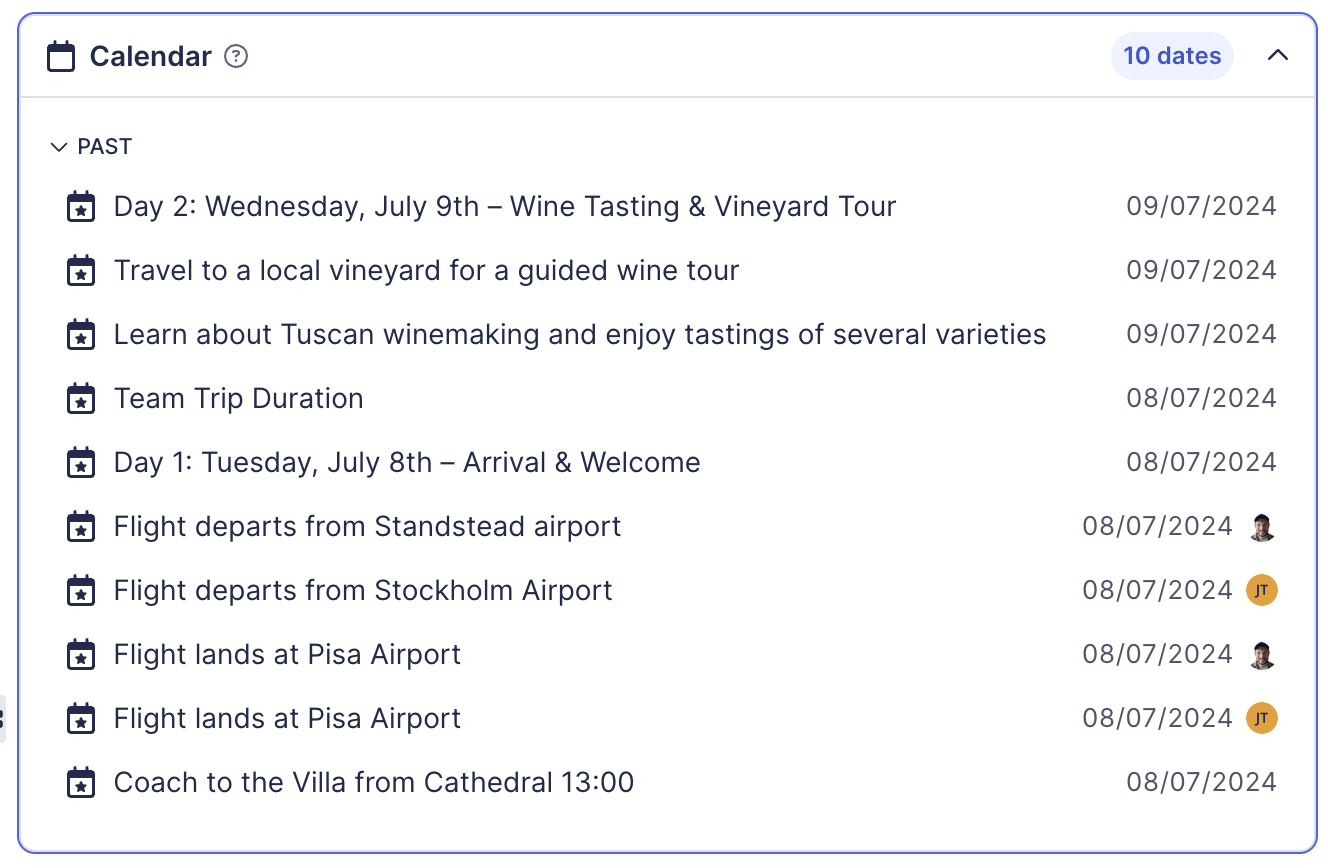This screenshot has height=868, width=1328.
Task: Open Travel to a local vineyard entry
Action: click(426, 271)
